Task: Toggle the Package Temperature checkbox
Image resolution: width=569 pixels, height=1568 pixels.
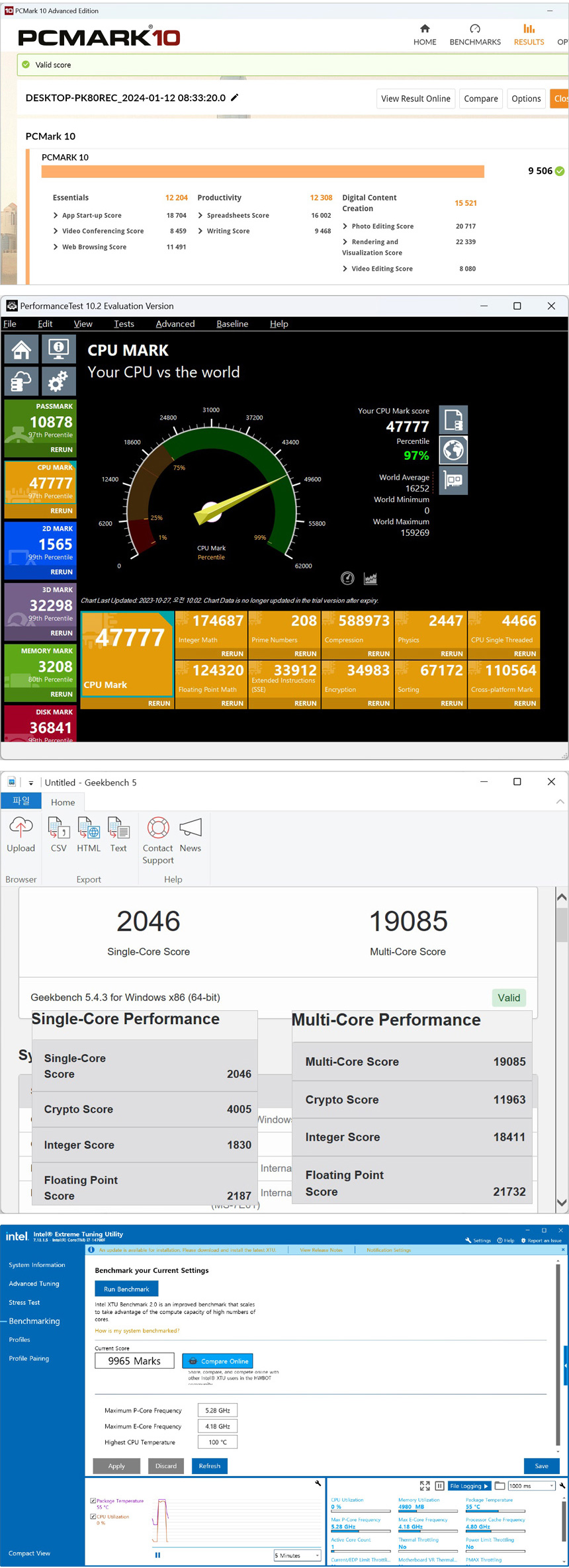Action: pos(93,1501)
